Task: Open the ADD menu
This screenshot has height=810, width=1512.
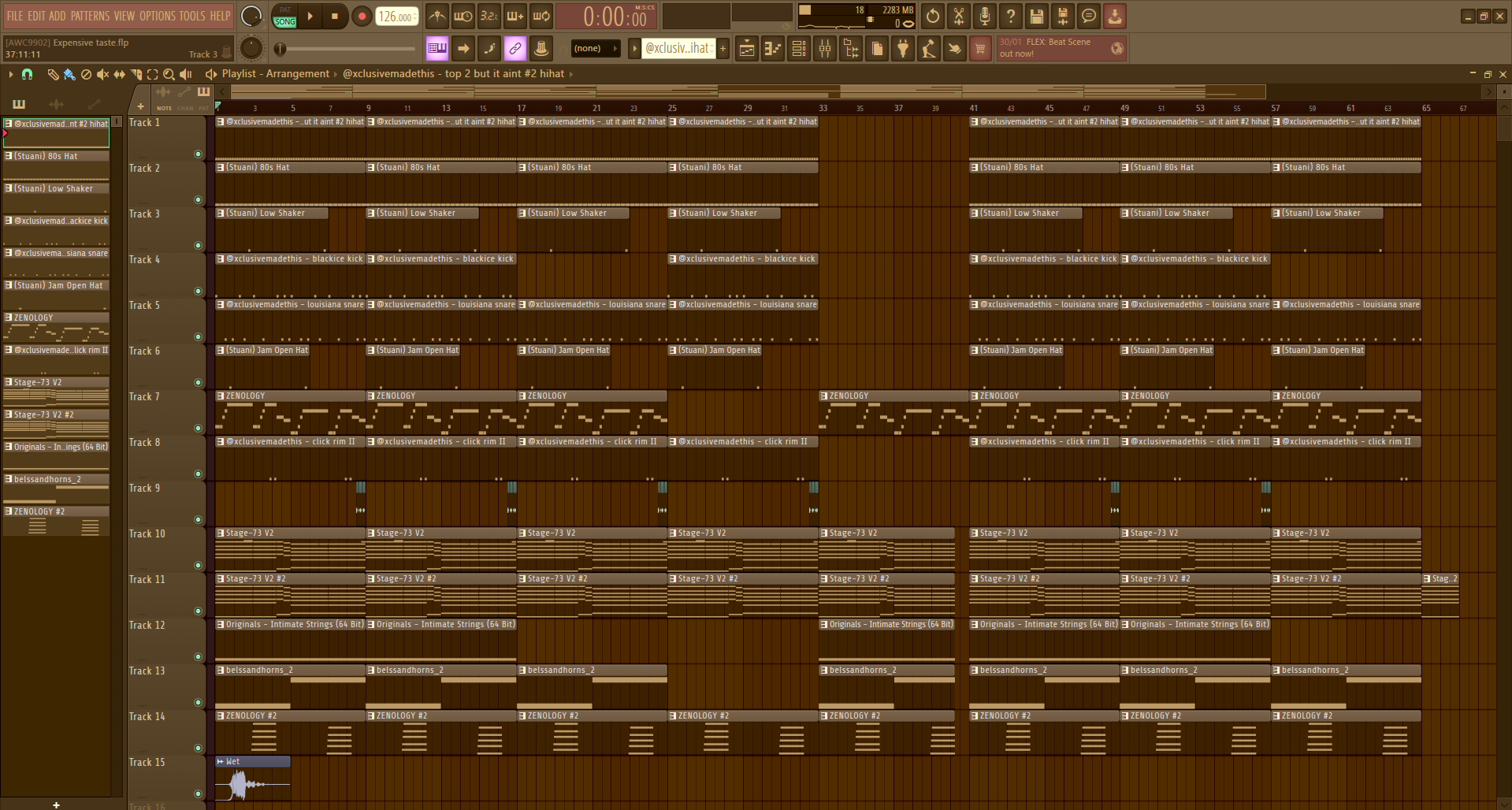Action: (x=58, y=16)
